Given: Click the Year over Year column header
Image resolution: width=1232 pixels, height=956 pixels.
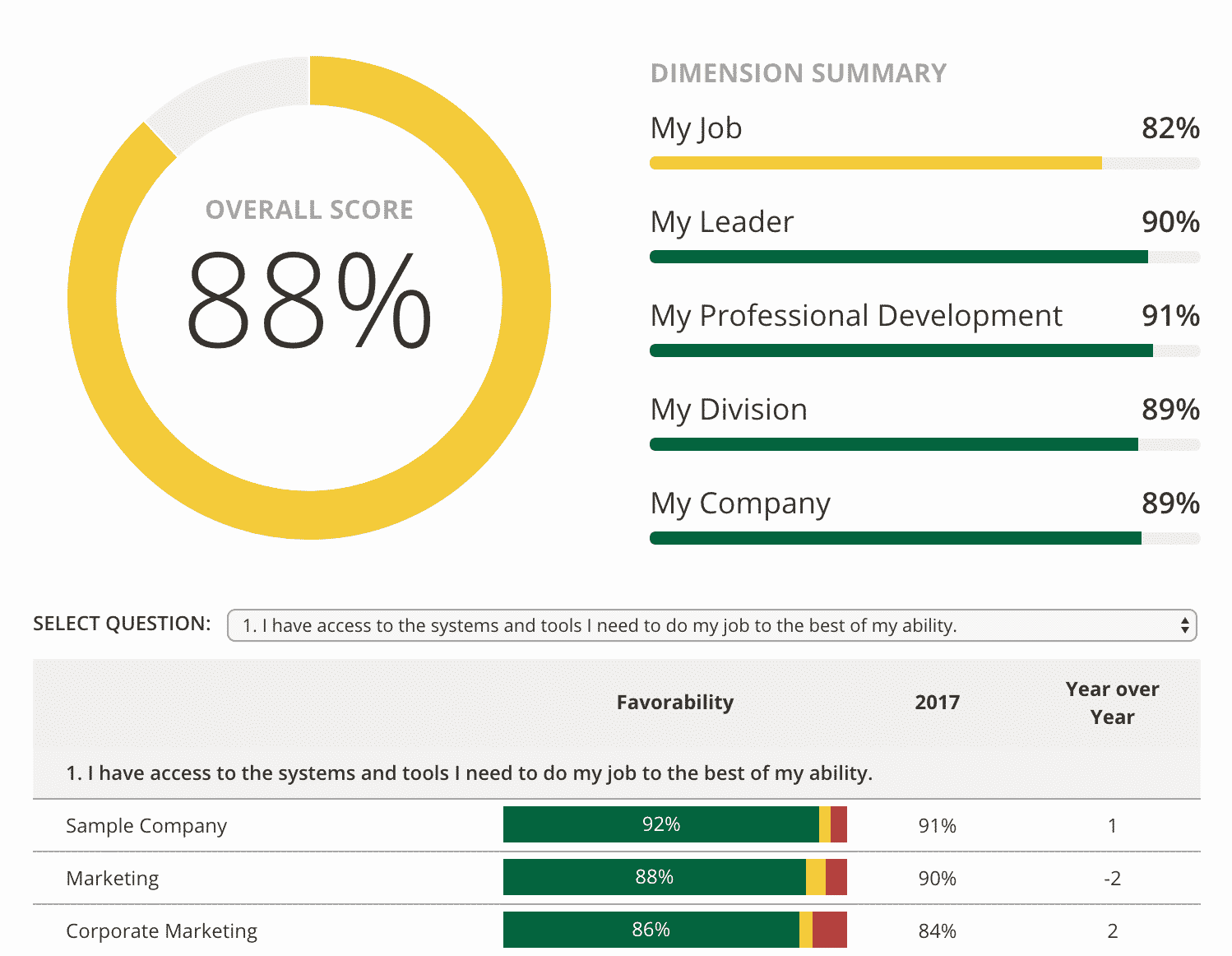Looking at the screenshot, I should 1112,703.
